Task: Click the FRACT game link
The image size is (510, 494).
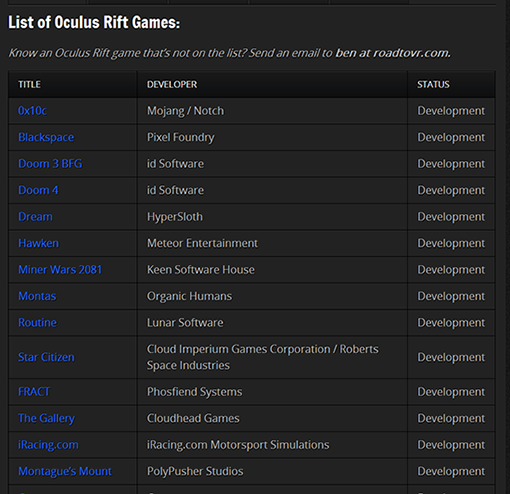Action: (34, 392)
